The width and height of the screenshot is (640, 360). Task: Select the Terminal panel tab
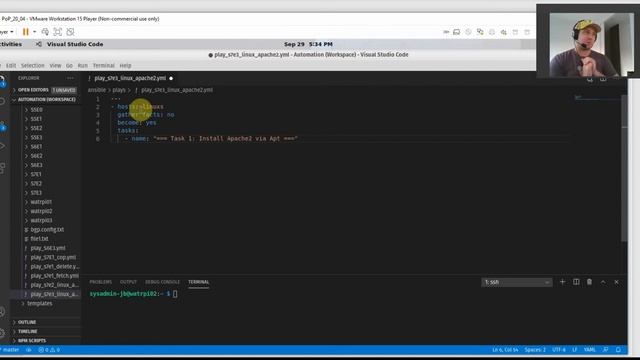click(x=198, y=282)
